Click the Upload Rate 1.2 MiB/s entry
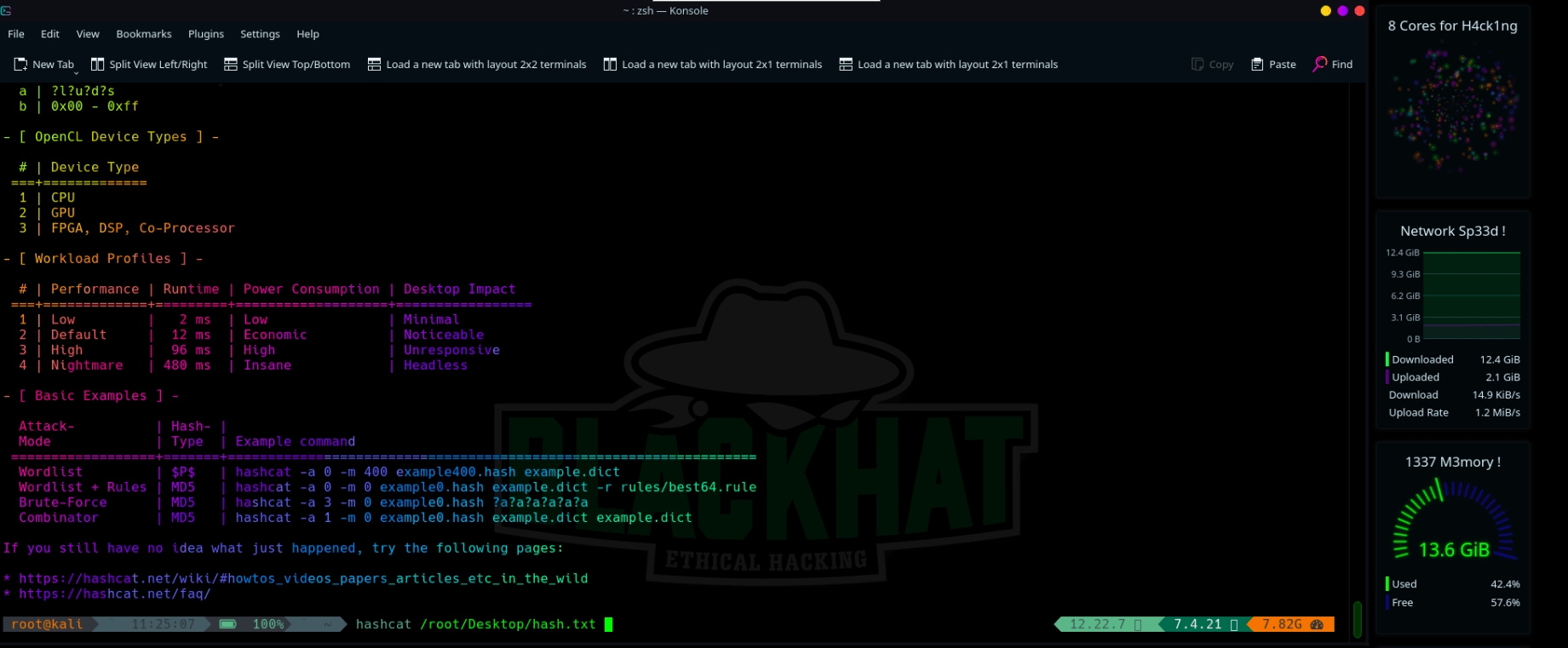The width and height of the screenshot is (1568, 648). click(x=1453, y=413)
